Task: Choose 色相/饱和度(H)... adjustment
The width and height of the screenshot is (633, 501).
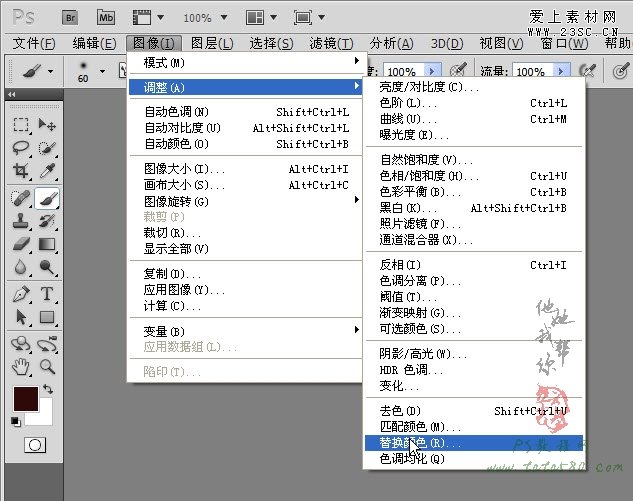Action: 422,176
